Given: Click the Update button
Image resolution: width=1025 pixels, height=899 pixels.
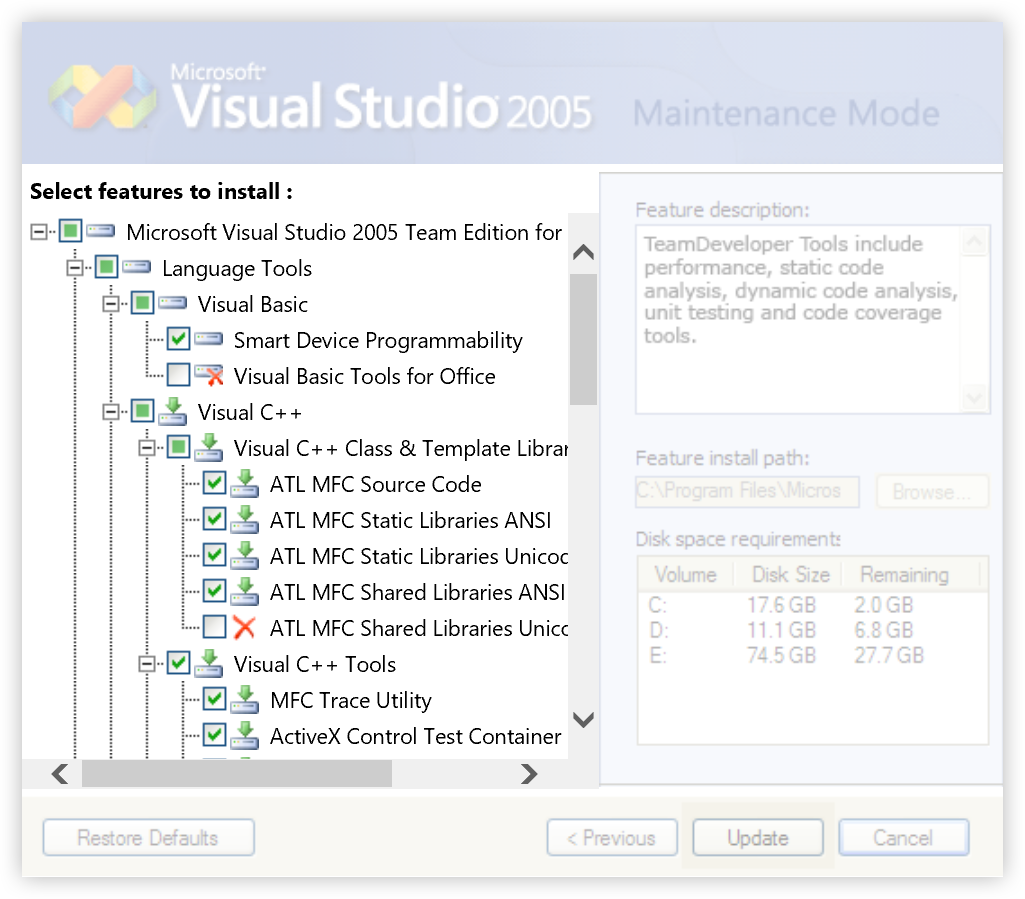Looking at the screenshot, I should coord(758,837).
